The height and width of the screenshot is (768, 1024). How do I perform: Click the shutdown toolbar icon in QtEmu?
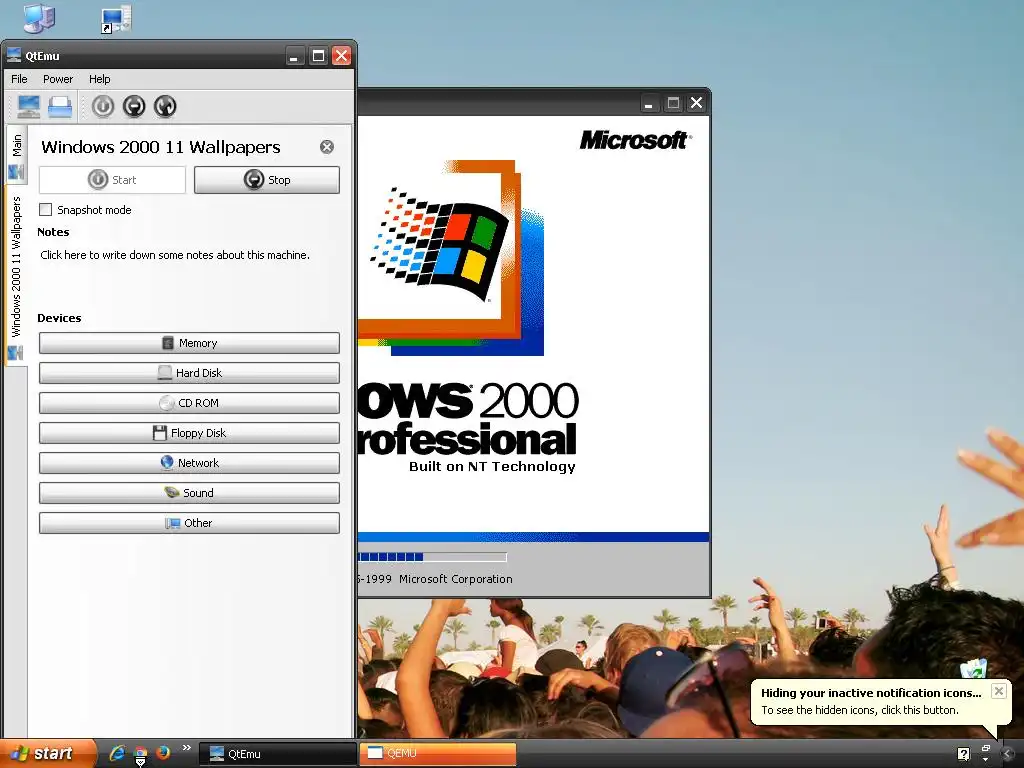(134, 106)
